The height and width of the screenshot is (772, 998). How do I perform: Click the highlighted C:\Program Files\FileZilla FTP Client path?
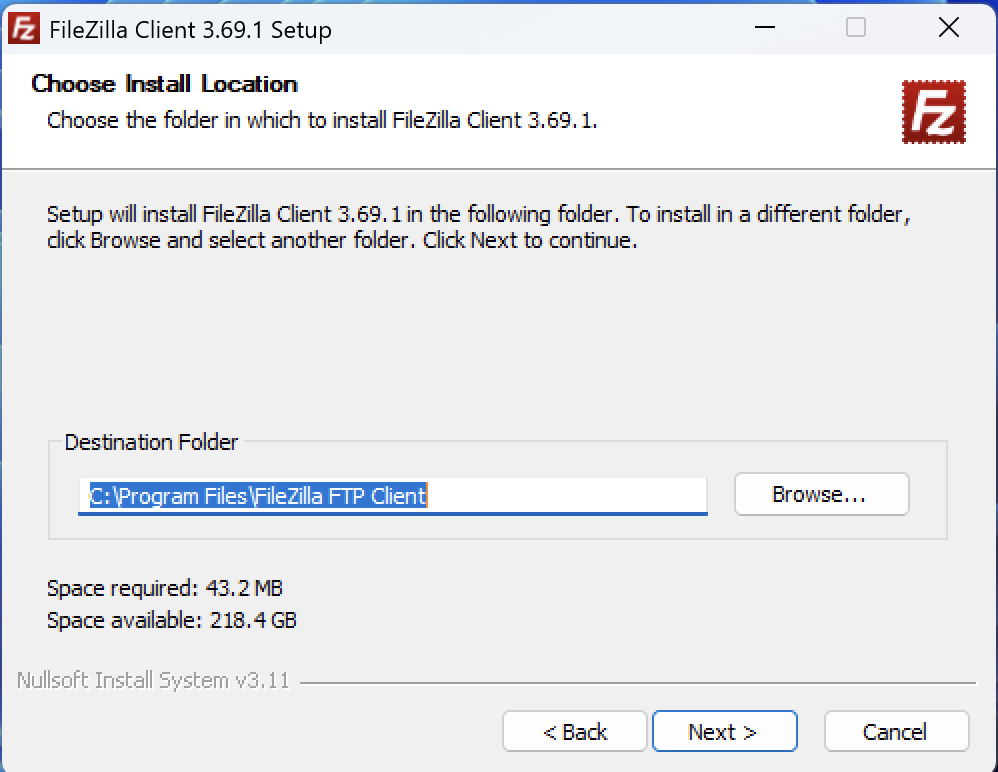click(258, 496)
